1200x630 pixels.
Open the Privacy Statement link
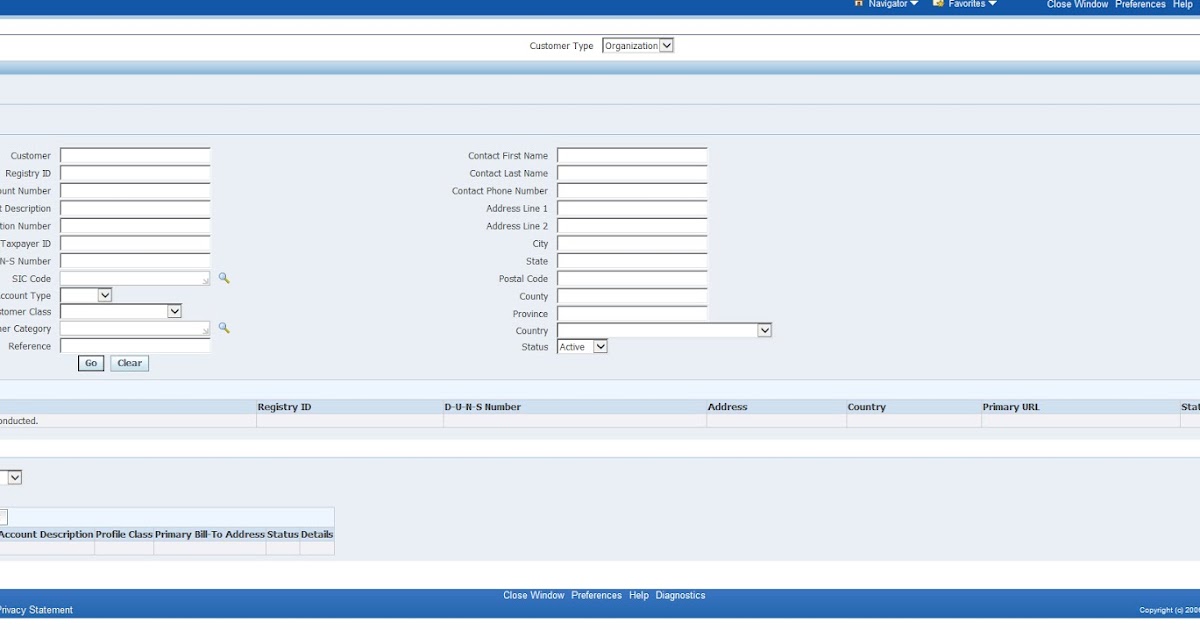36,609
